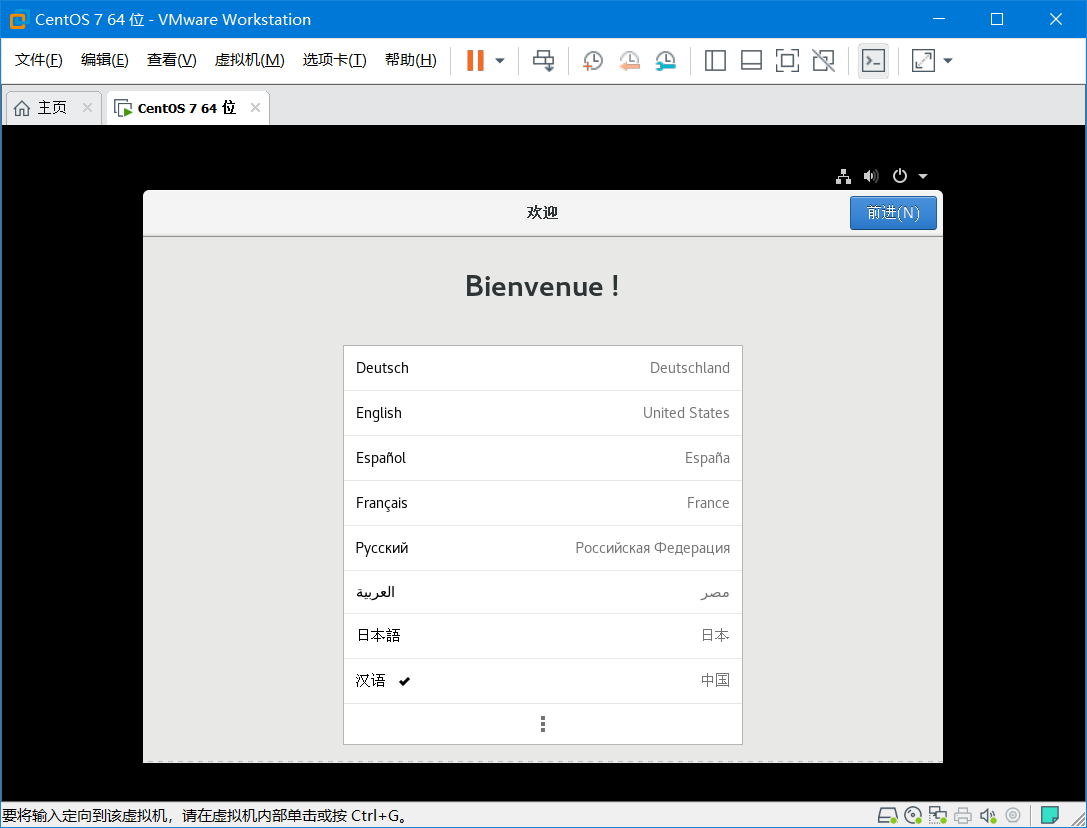Expand the stretch display dropdown arrow
Image resolution: width=1087 pixels, height=828 pixels.
click(948, 60)
